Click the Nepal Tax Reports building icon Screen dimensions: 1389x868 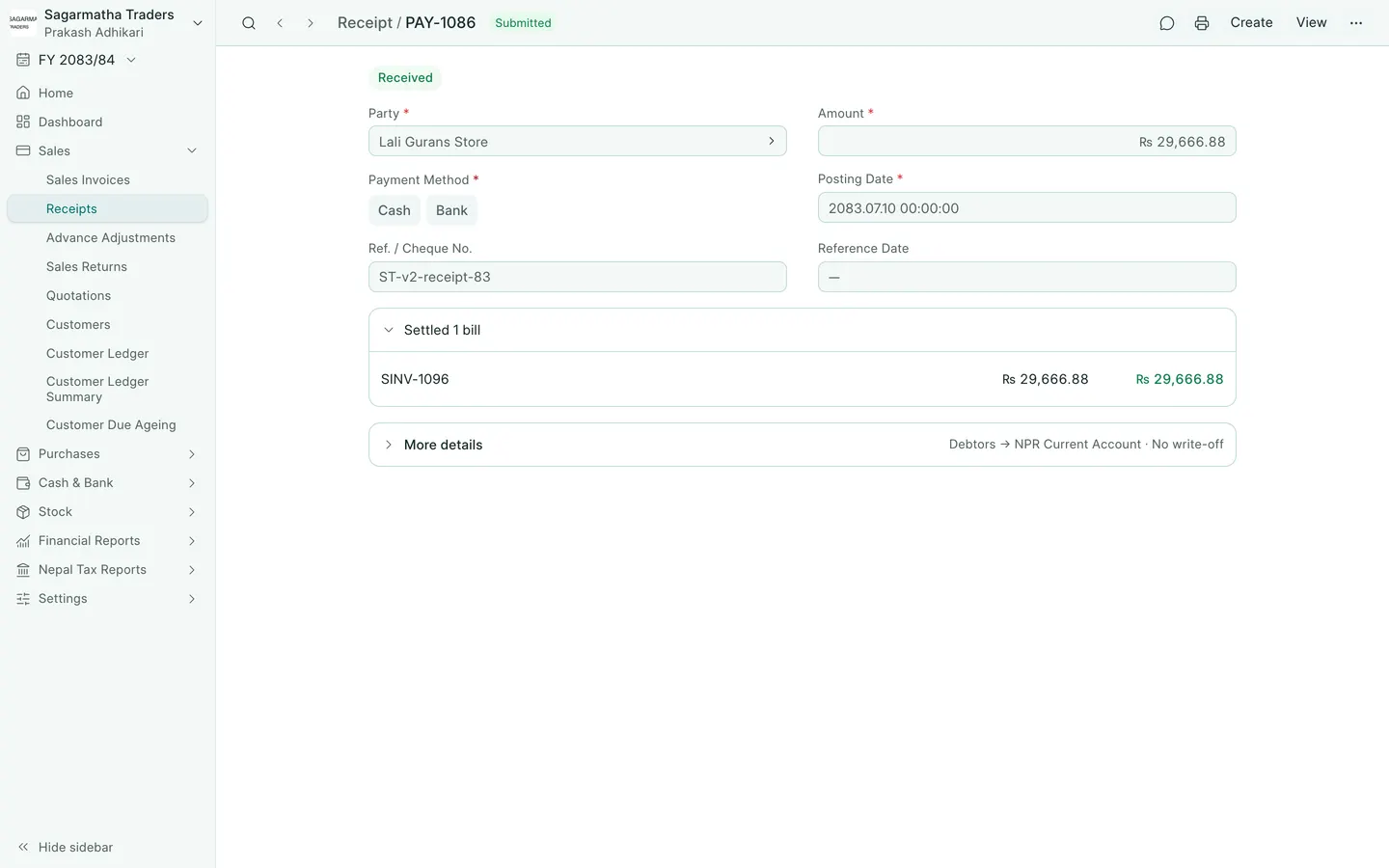point(23,570)
